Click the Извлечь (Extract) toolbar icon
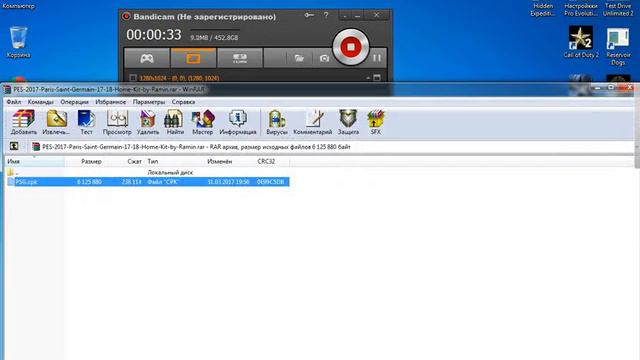The width and height of the screenshot is (640, 360). pyautogui.click(x=56, y=122)
